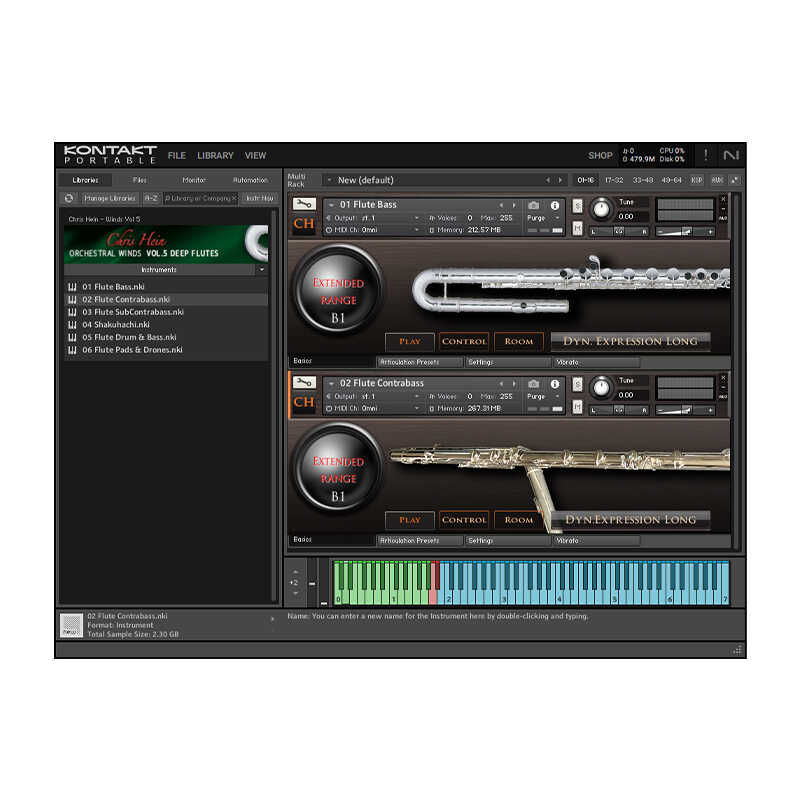
Task: Go to previous preset arrow for 02 Flute Contrabass
Action: 502,384
